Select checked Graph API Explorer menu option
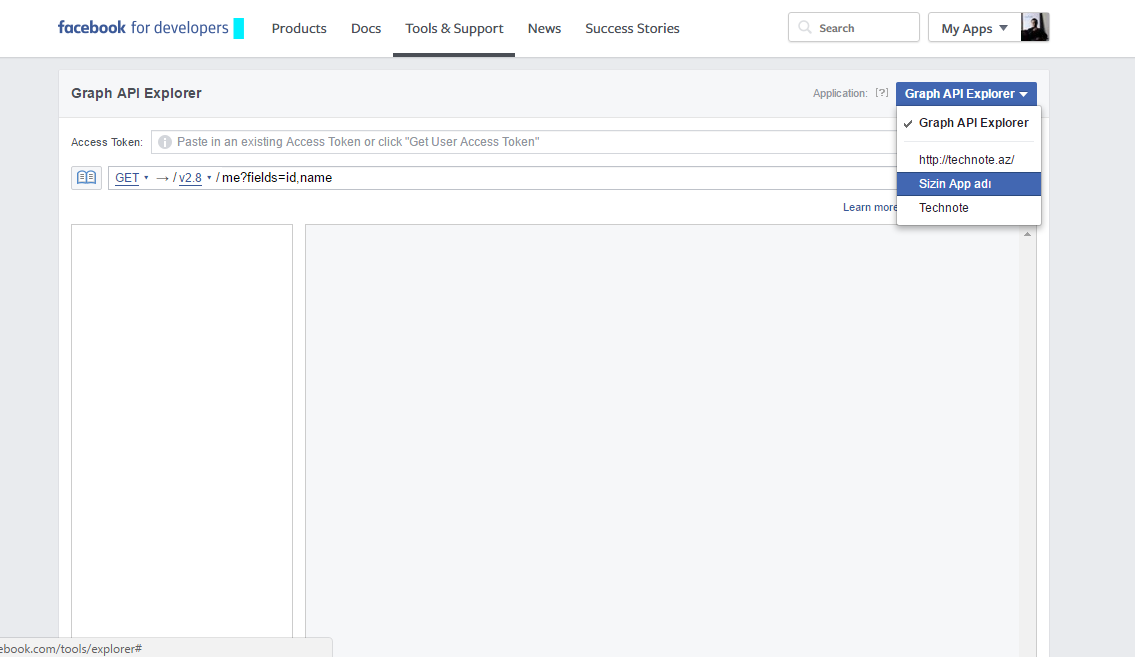The height and width of the screenshot is (657, 1135). tap(972, 123)
